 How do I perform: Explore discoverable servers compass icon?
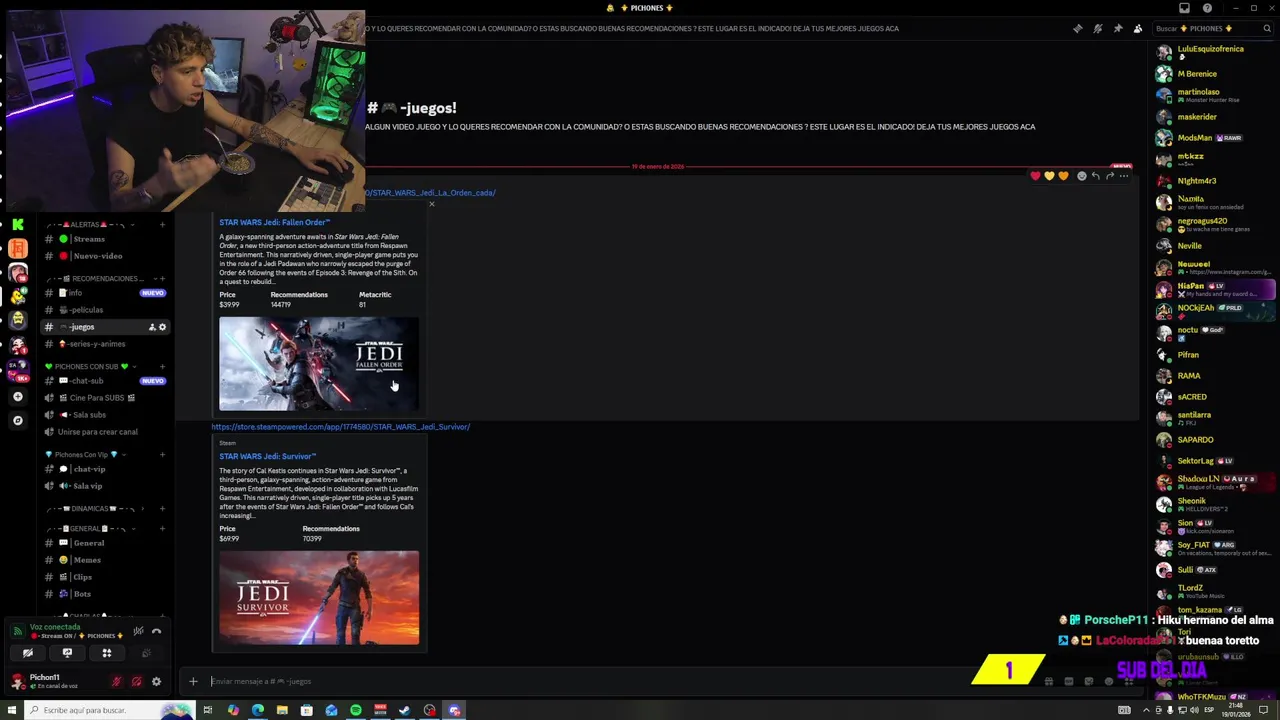[x=17, y=421]
